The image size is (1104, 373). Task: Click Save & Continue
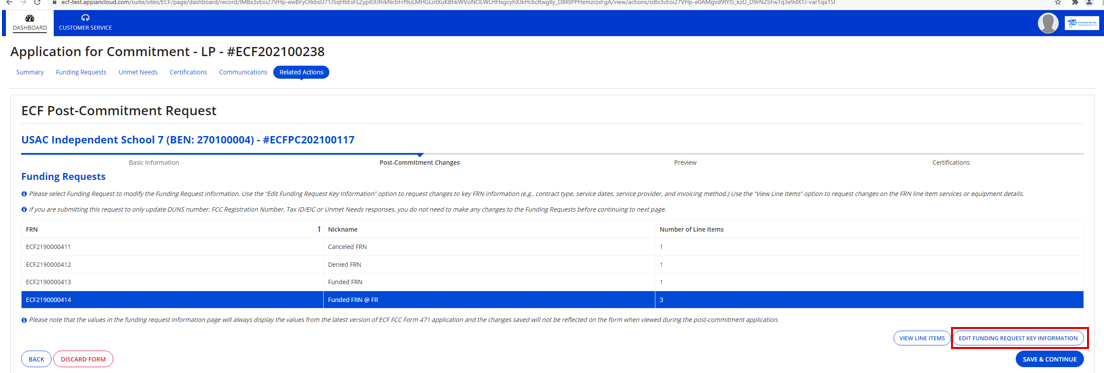click(1050, 359)
